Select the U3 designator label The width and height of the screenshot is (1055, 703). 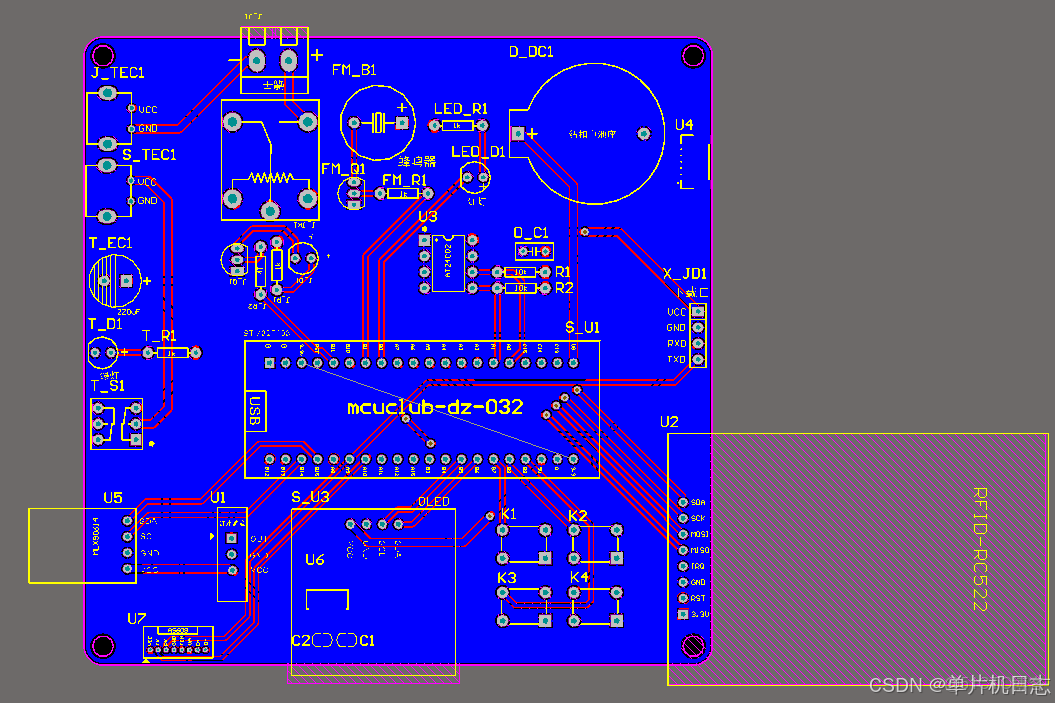tap(428, 217)
